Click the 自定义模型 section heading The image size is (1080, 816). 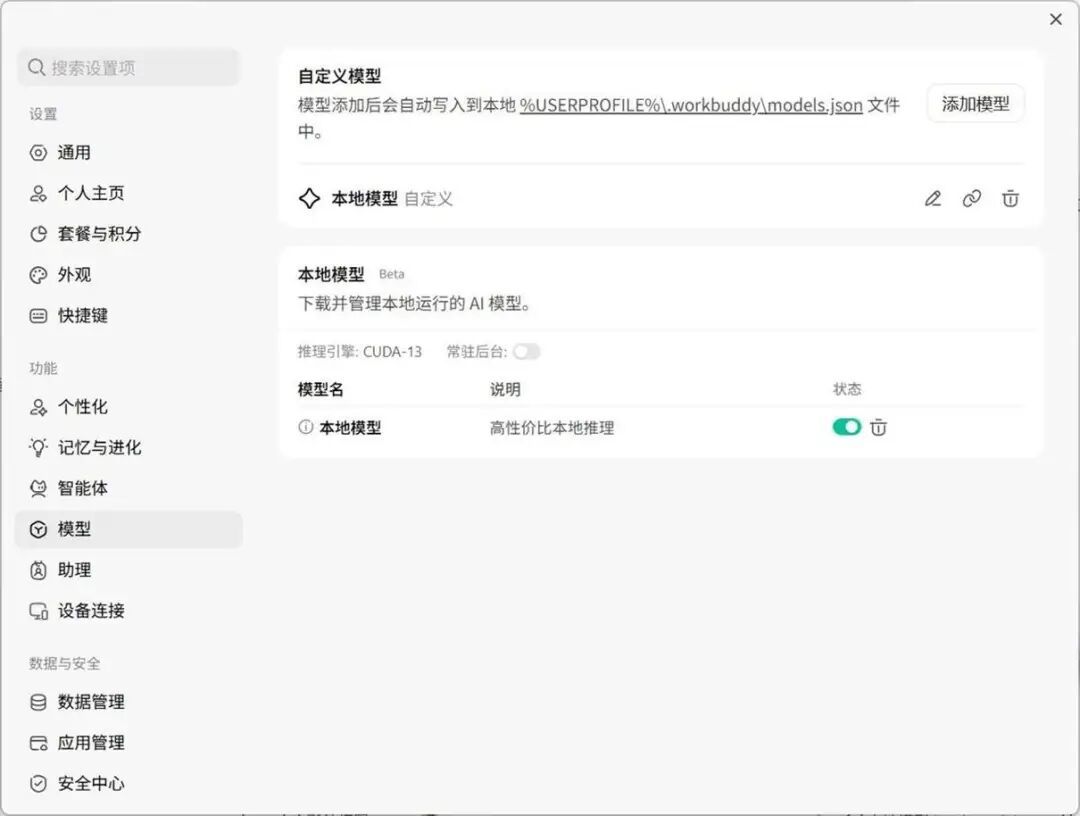click(340, 76)
